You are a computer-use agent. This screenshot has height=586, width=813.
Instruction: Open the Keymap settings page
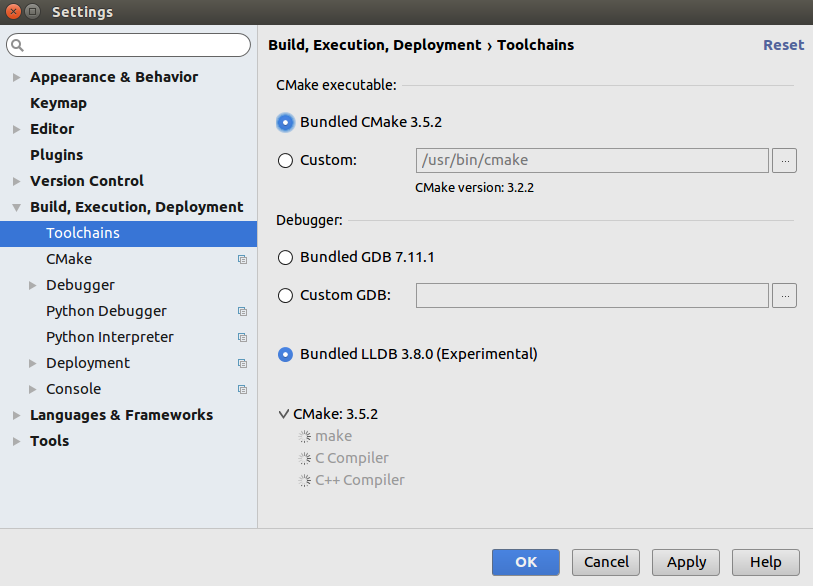coord(58,103)
